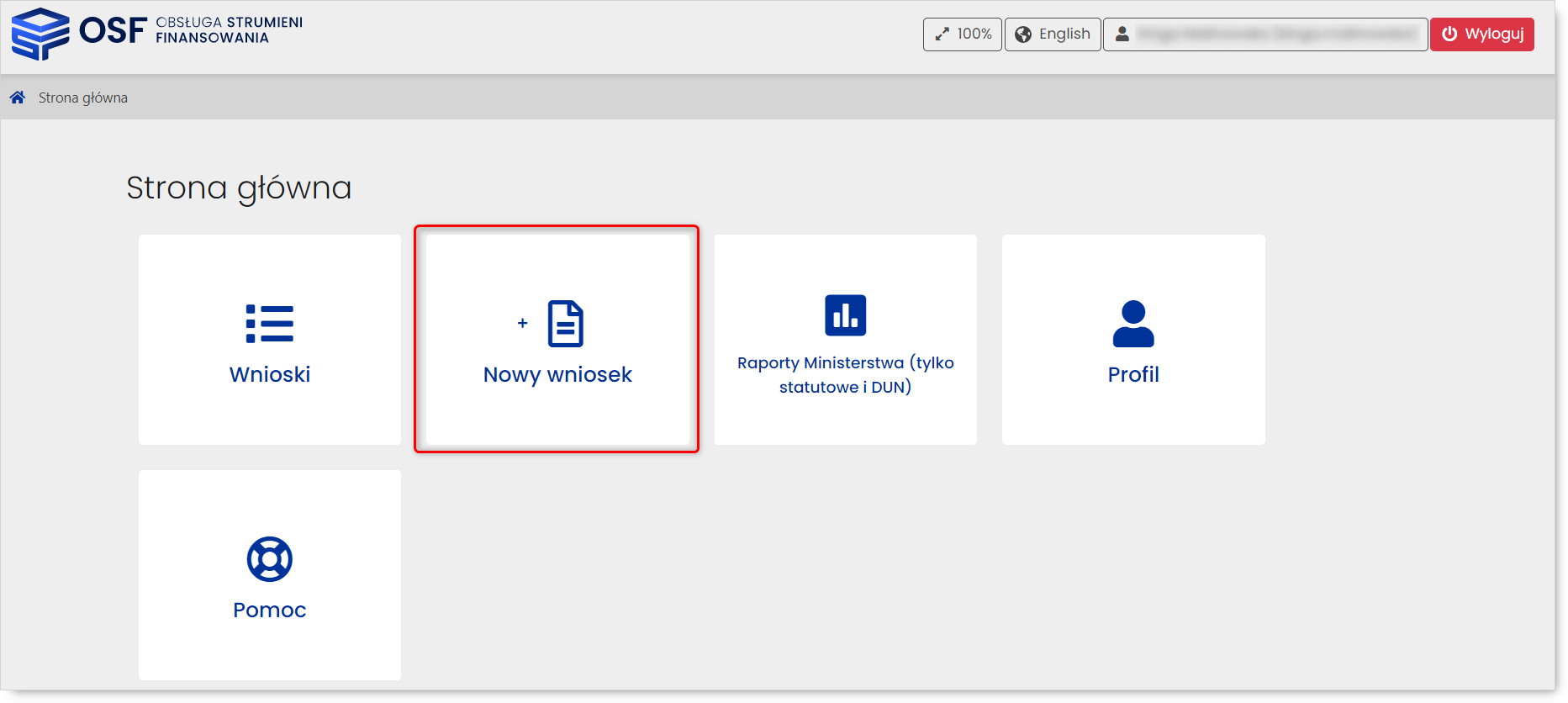Screen dimensions: 1568x703
Task: Click the user icon in header
Action: [1122, 34]
